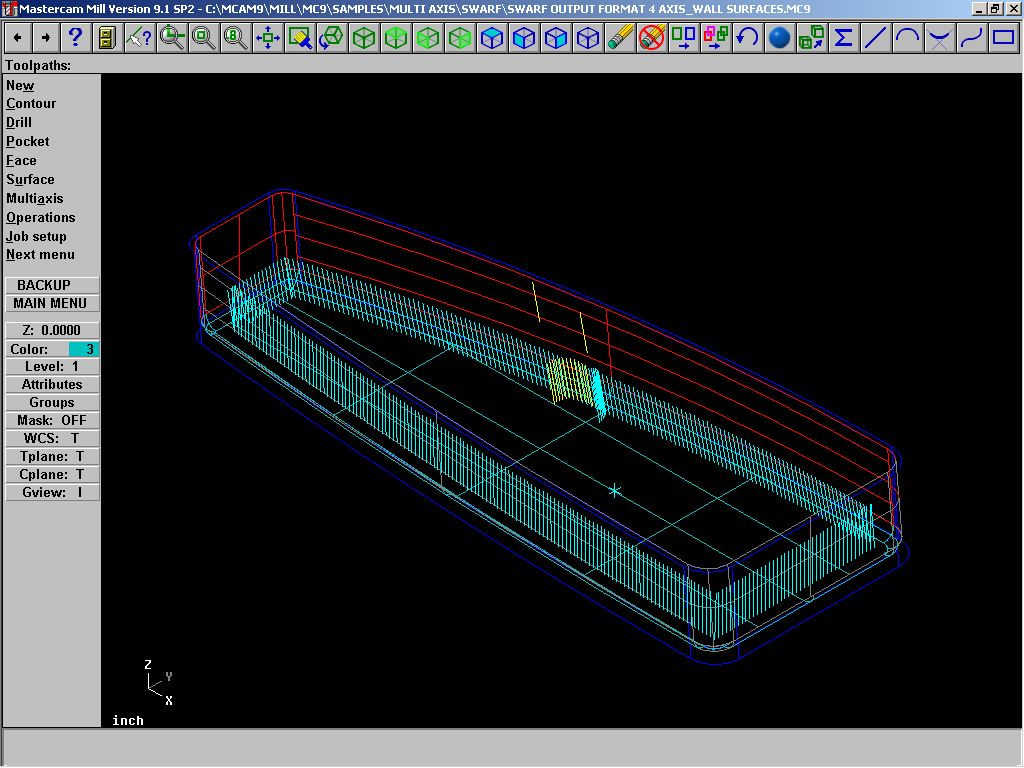This screenshot has height=768, width=1024.
Task: Click the Unzoom magnifier icon
Action: pyautogui.click(x=204, y=38)
